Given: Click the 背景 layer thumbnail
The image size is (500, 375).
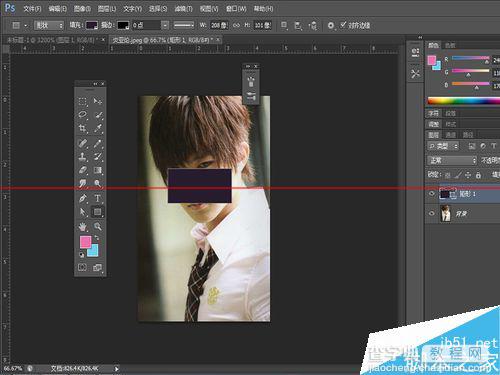Looking at the screenshot, I should 446,213.
